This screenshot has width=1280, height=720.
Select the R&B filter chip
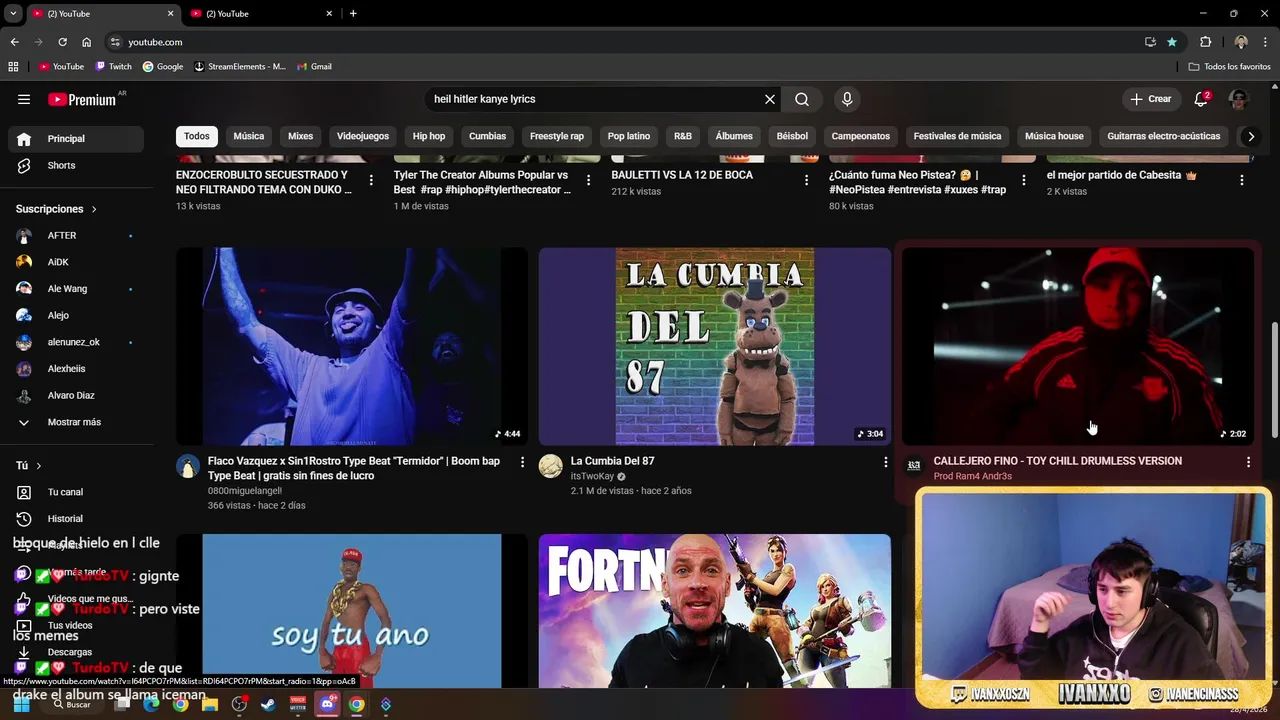click(683, 136)
